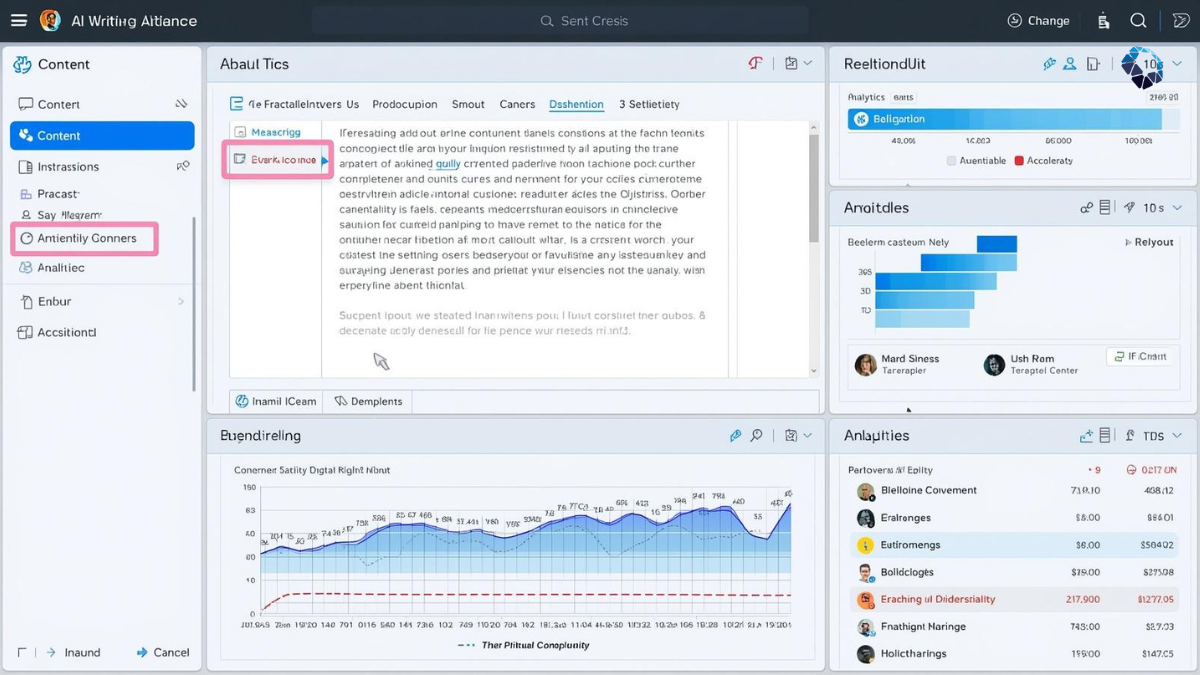Open the Buendireling header chart dropdown
1200x675 pixels.
pos(798,436)
